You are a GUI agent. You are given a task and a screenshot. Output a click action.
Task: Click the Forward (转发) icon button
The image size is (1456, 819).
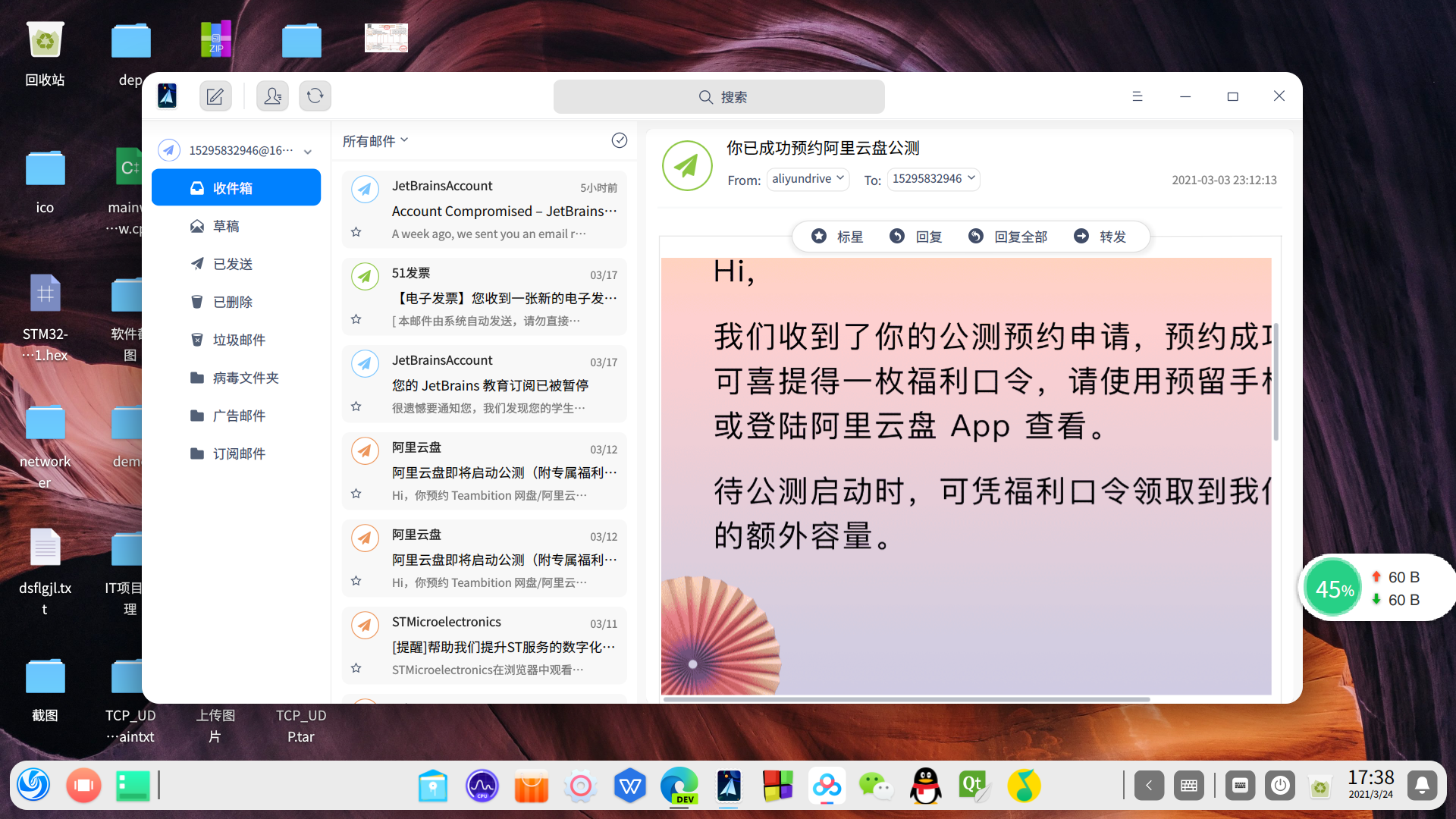pos(1081,237)
